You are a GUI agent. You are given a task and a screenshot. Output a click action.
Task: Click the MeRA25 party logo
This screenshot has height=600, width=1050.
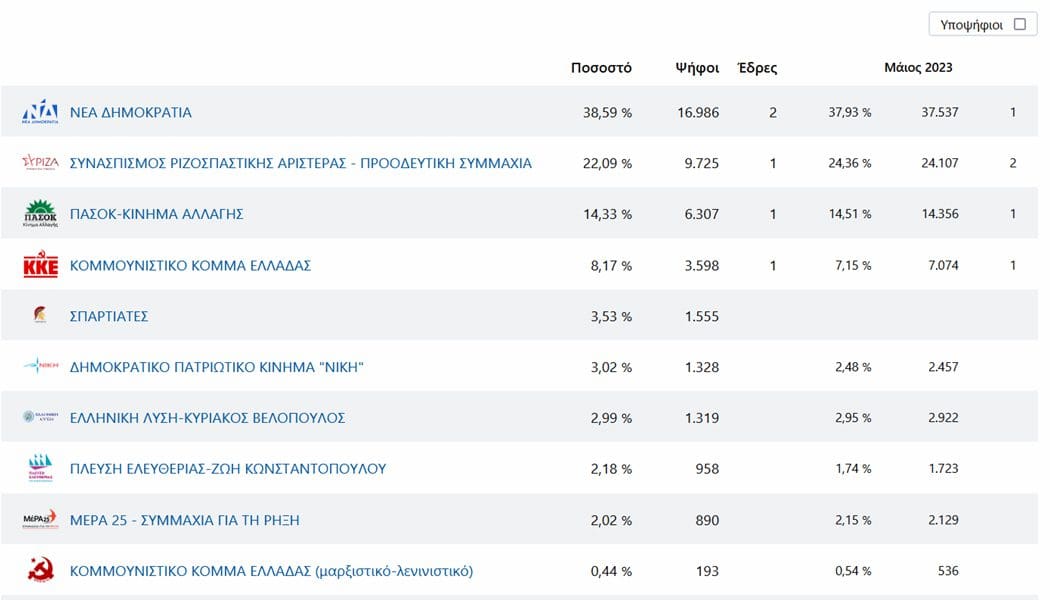click(40, 519)
